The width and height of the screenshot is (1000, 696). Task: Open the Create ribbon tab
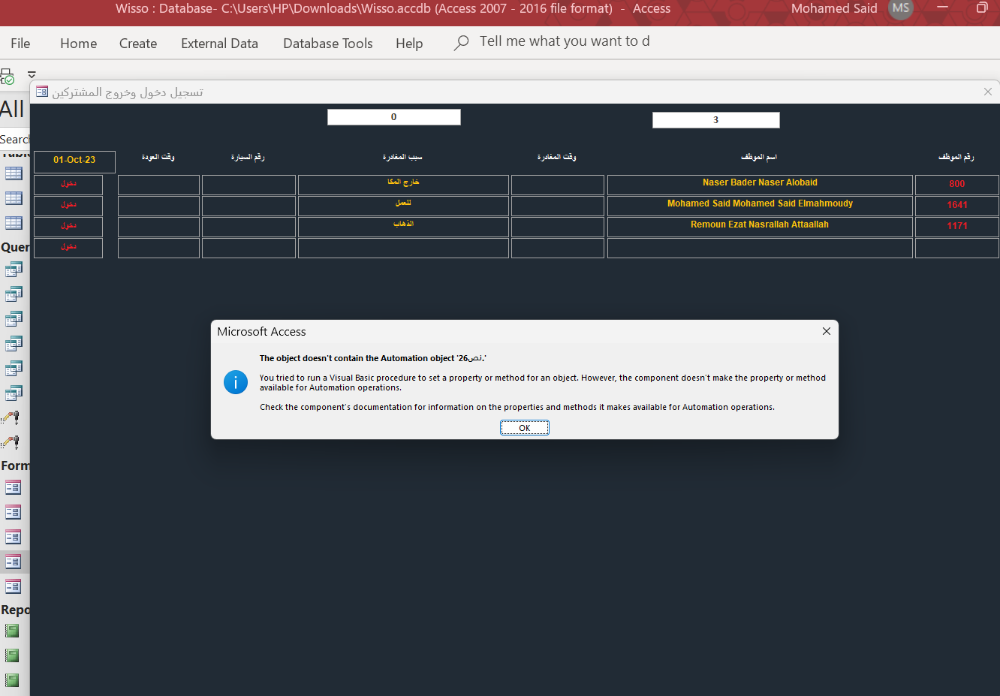138,43
